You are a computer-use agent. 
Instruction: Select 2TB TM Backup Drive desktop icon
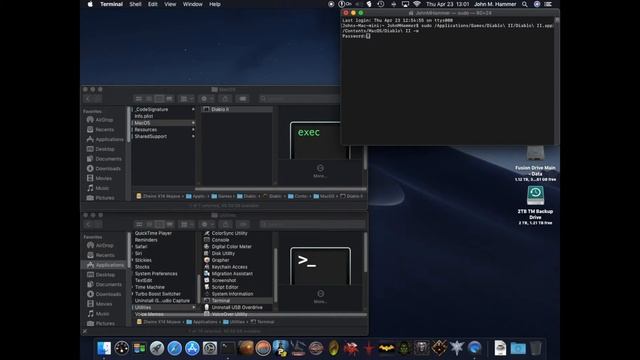[535, 205]
